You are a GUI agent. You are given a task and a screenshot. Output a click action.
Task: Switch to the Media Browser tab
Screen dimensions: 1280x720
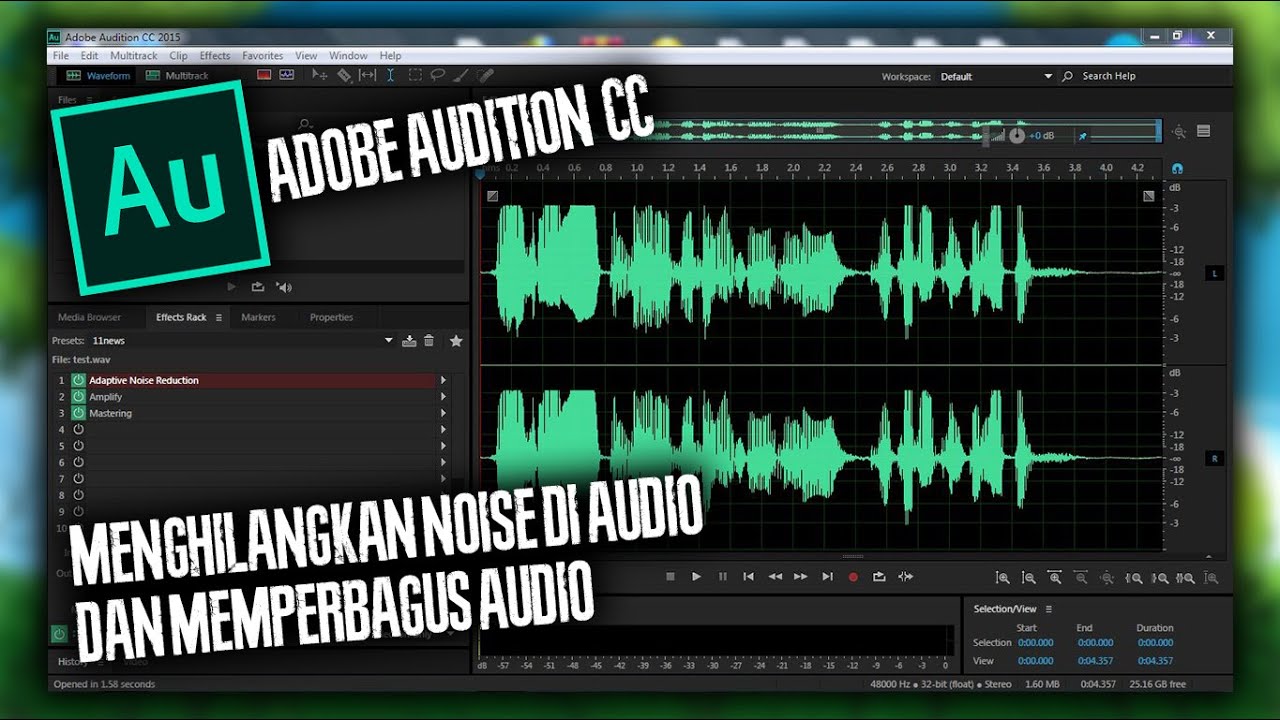click(x=89, y=317)
